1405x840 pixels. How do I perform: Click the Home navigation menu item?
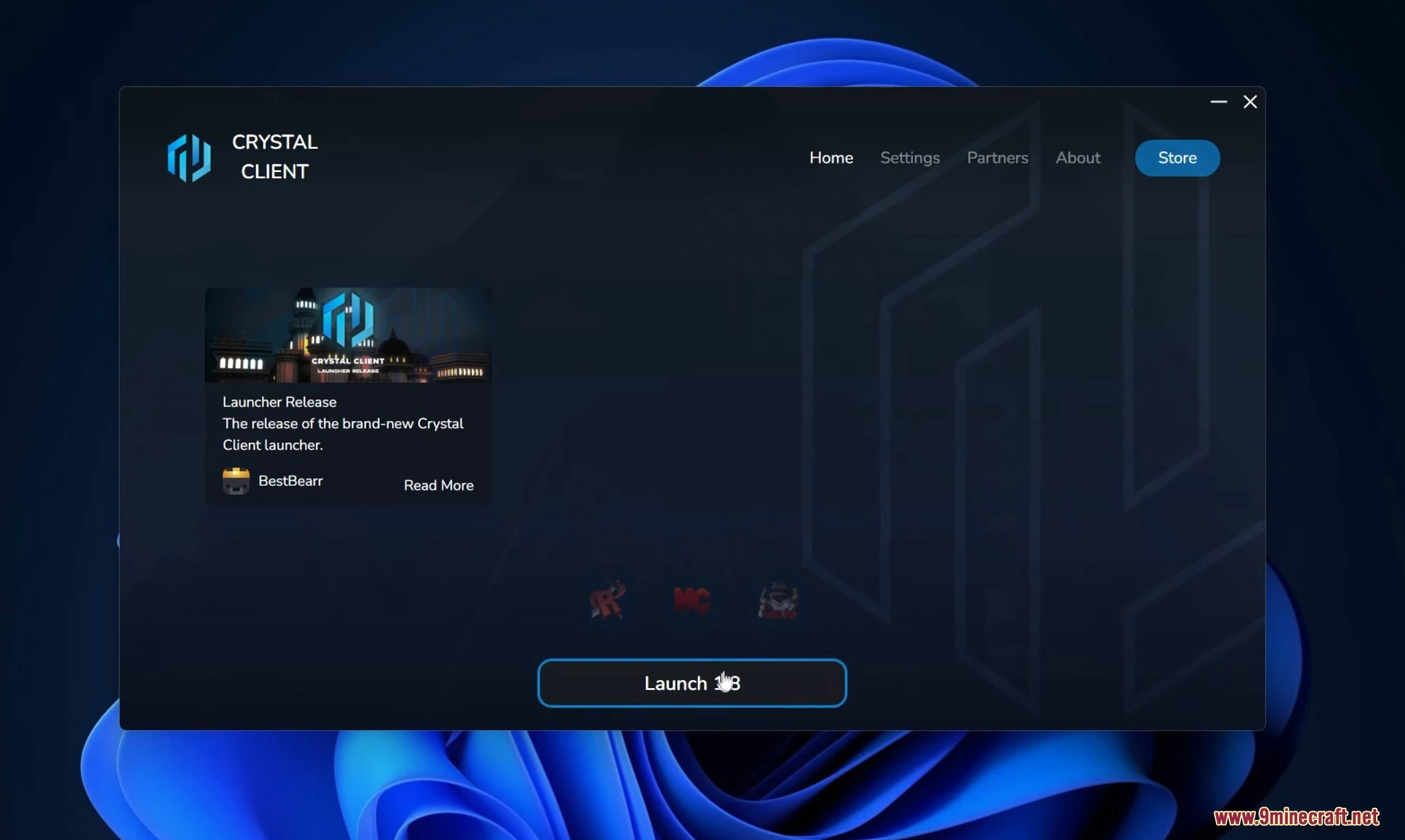pos(831,157)
